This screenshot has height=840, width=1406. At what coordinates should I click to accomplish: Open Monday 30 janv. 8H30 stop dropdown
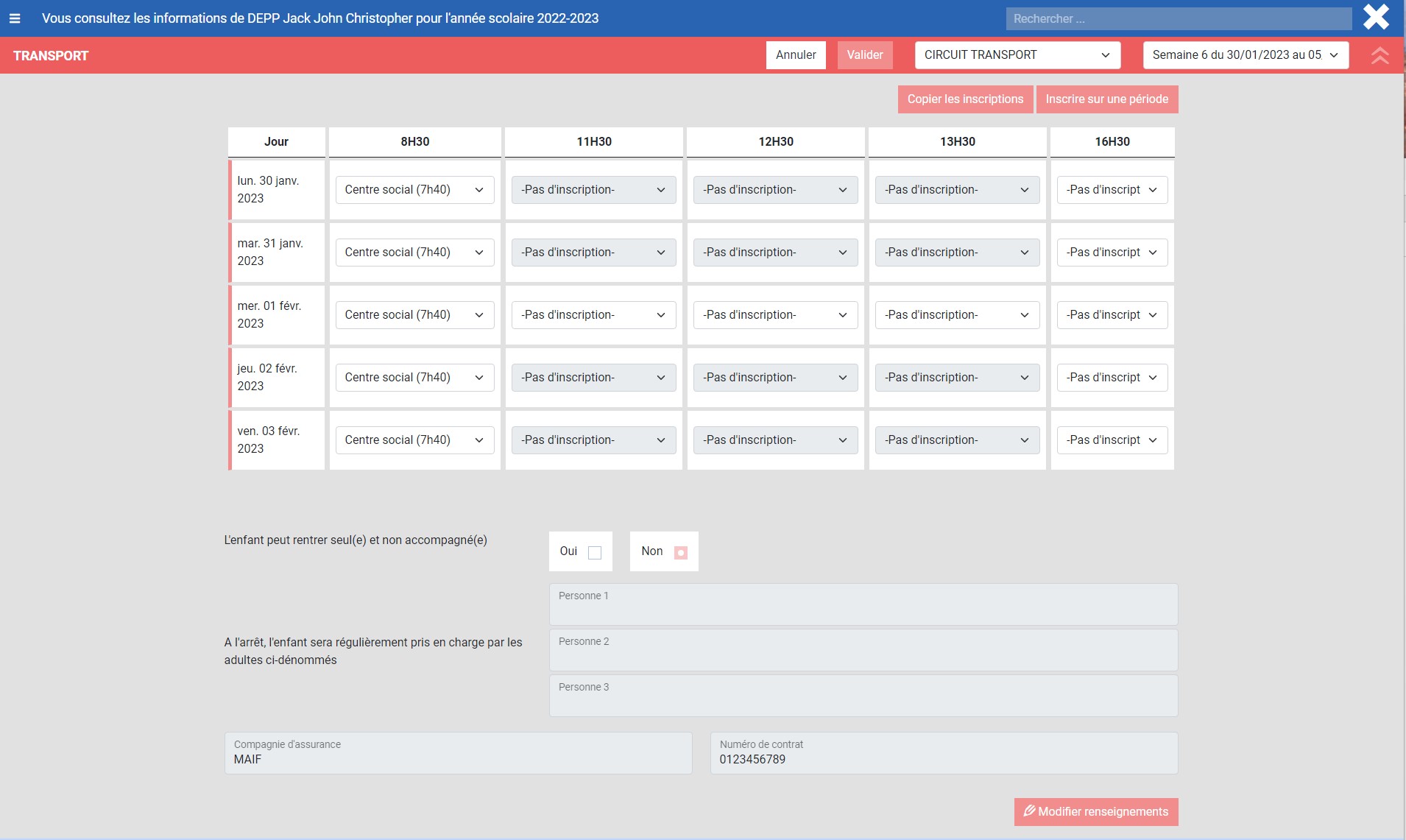coord(414,190)
